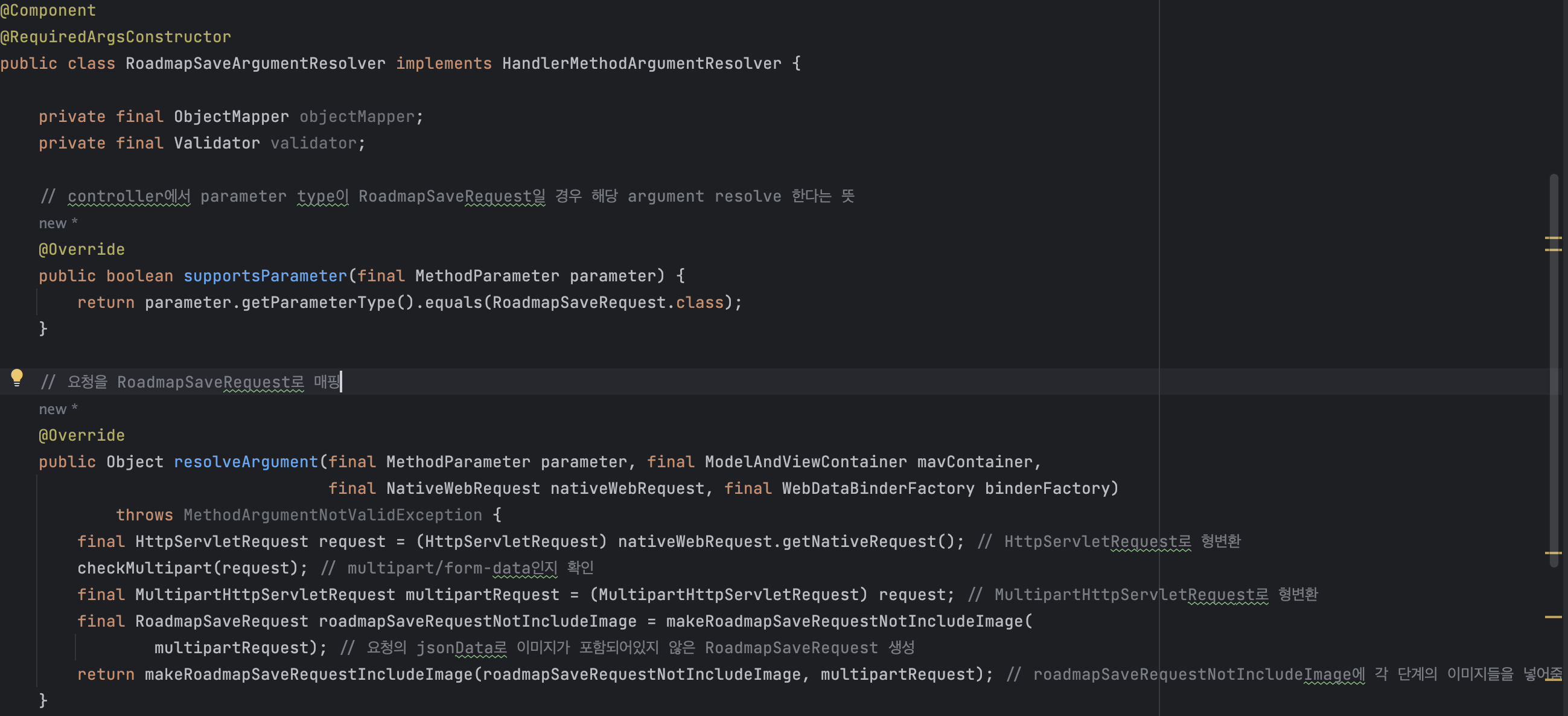
Task: Click the resolveArgument method name
Action: (x=246, y=461)
